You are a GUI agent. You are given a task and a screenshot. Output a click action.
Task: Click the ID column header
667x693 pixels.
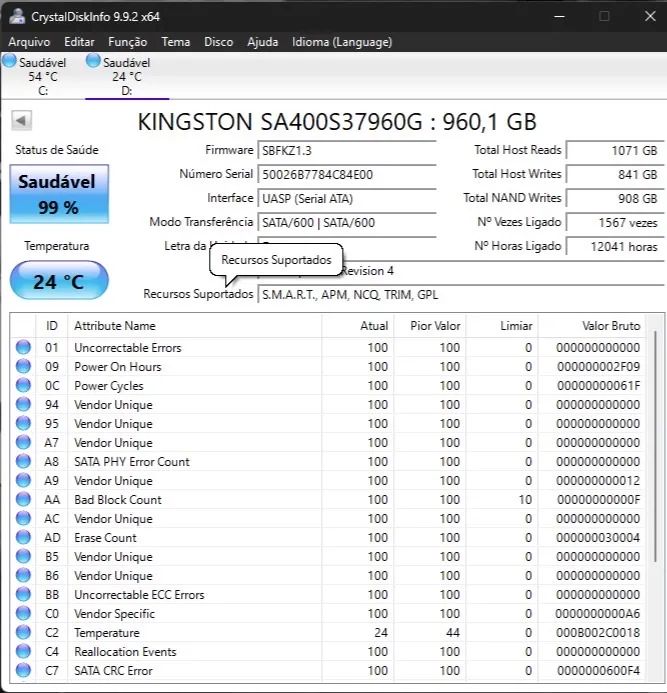52,326
